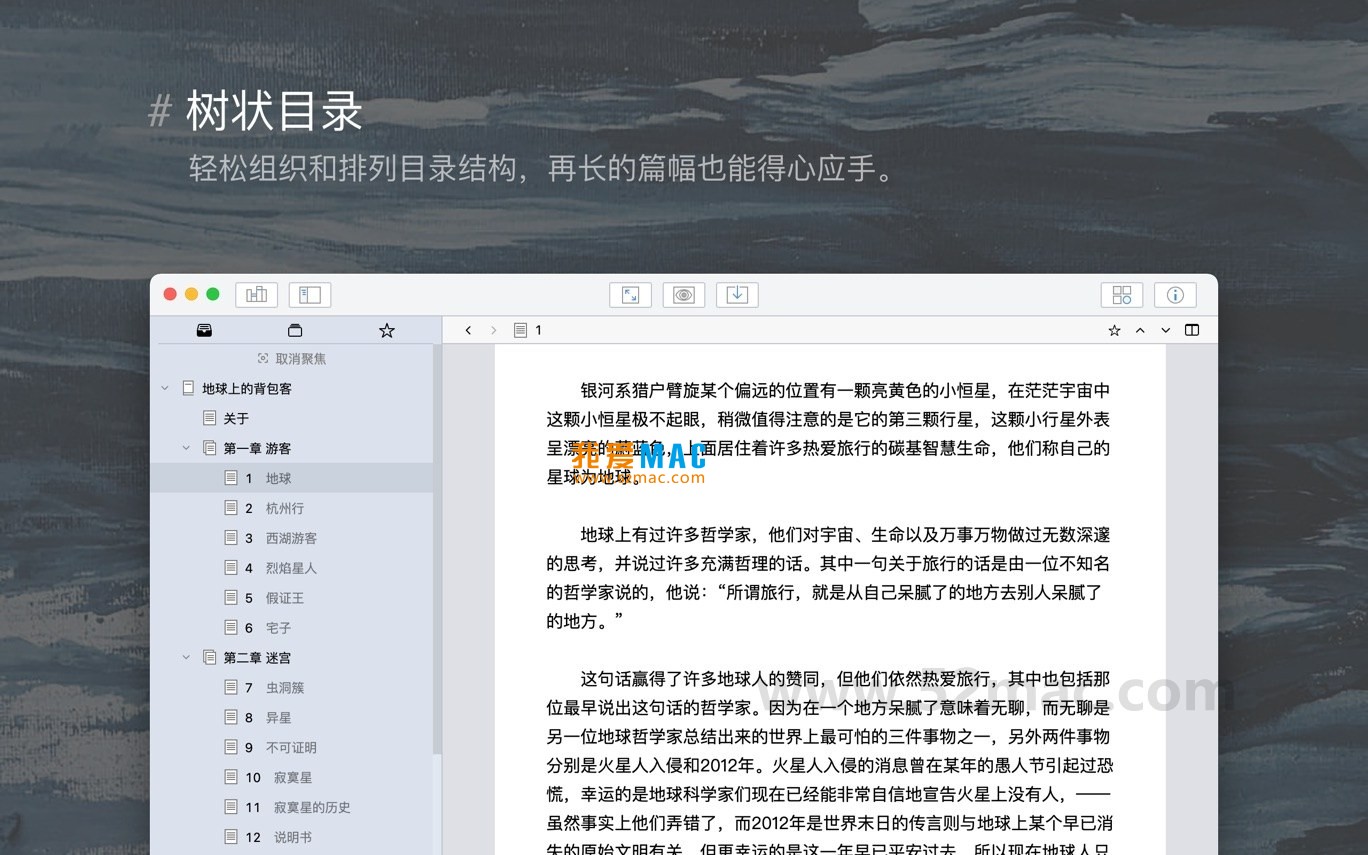The image size is (1368, 855).
Task: Toggle the sidebar visibility icon
Action: 310,294
